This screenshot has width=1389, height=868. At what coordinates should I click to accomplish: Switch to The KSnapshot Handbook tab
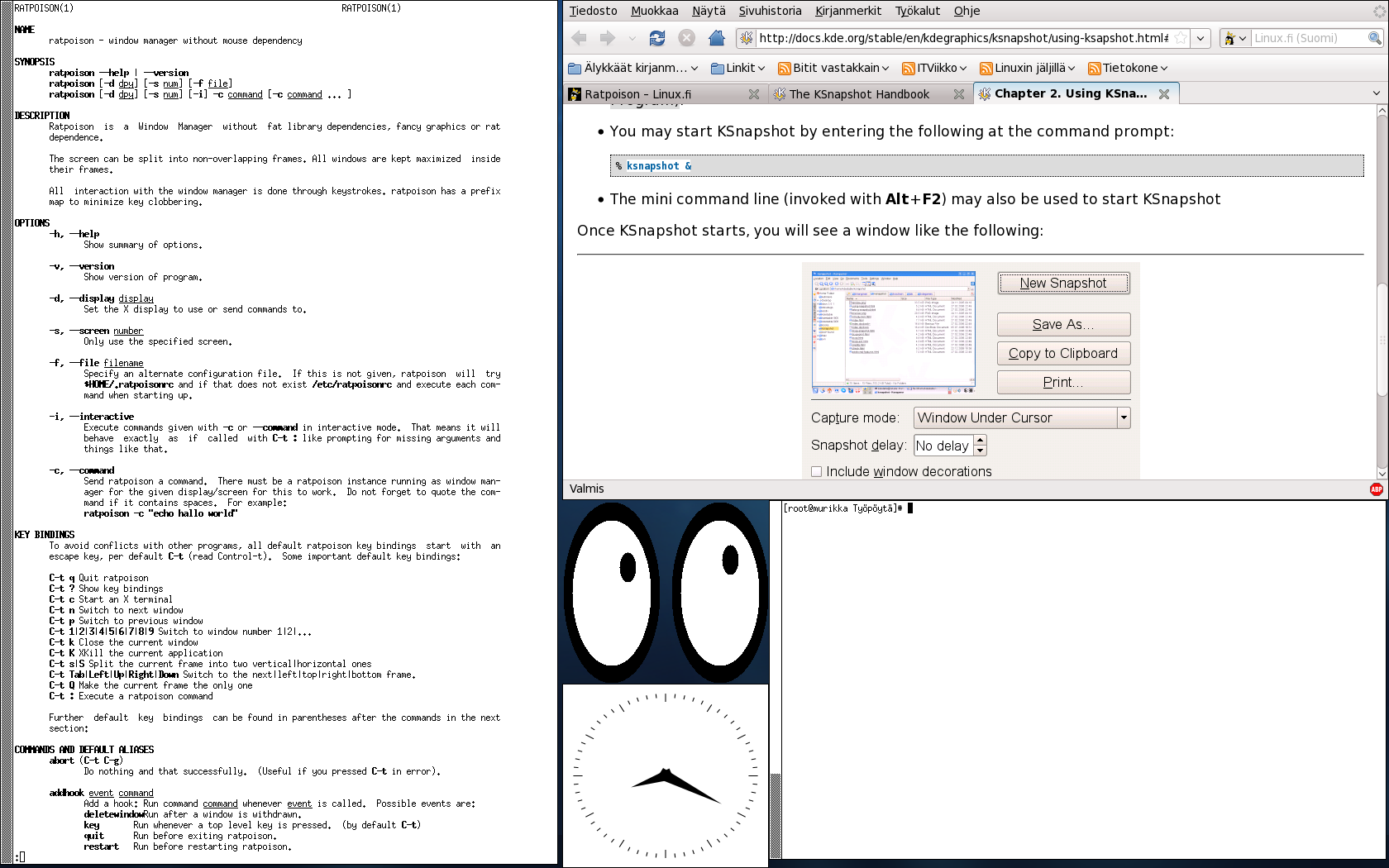[859, 94]
